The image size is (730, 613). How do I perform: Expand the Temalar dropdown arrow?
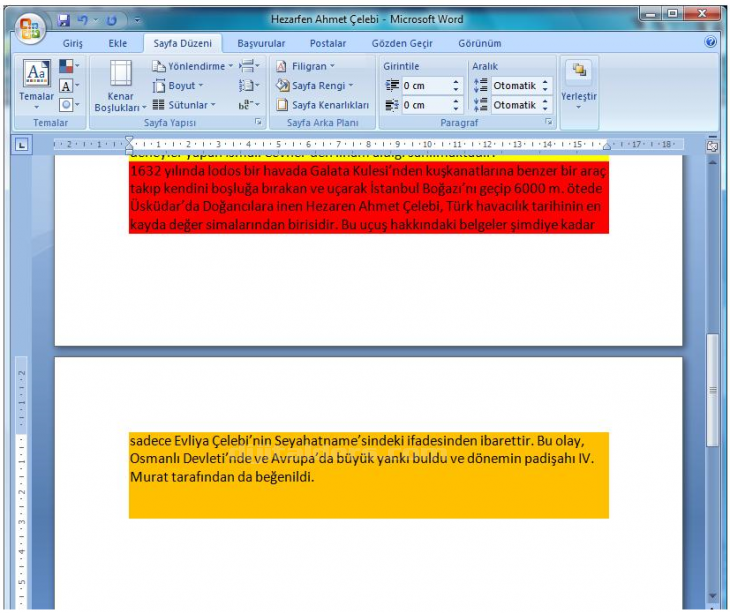click(x=36, y=108)
